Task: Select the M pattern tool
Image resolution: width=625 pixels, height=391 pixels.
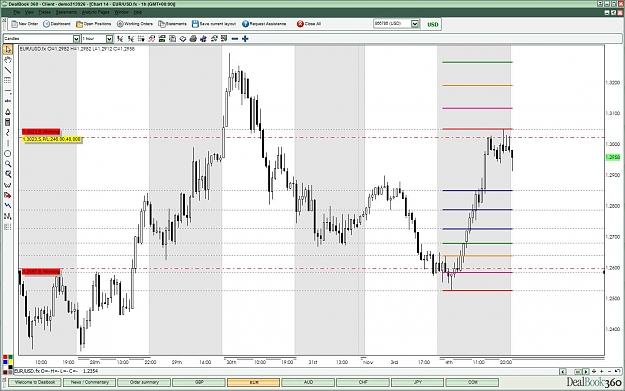Action: tap(8, 216)
